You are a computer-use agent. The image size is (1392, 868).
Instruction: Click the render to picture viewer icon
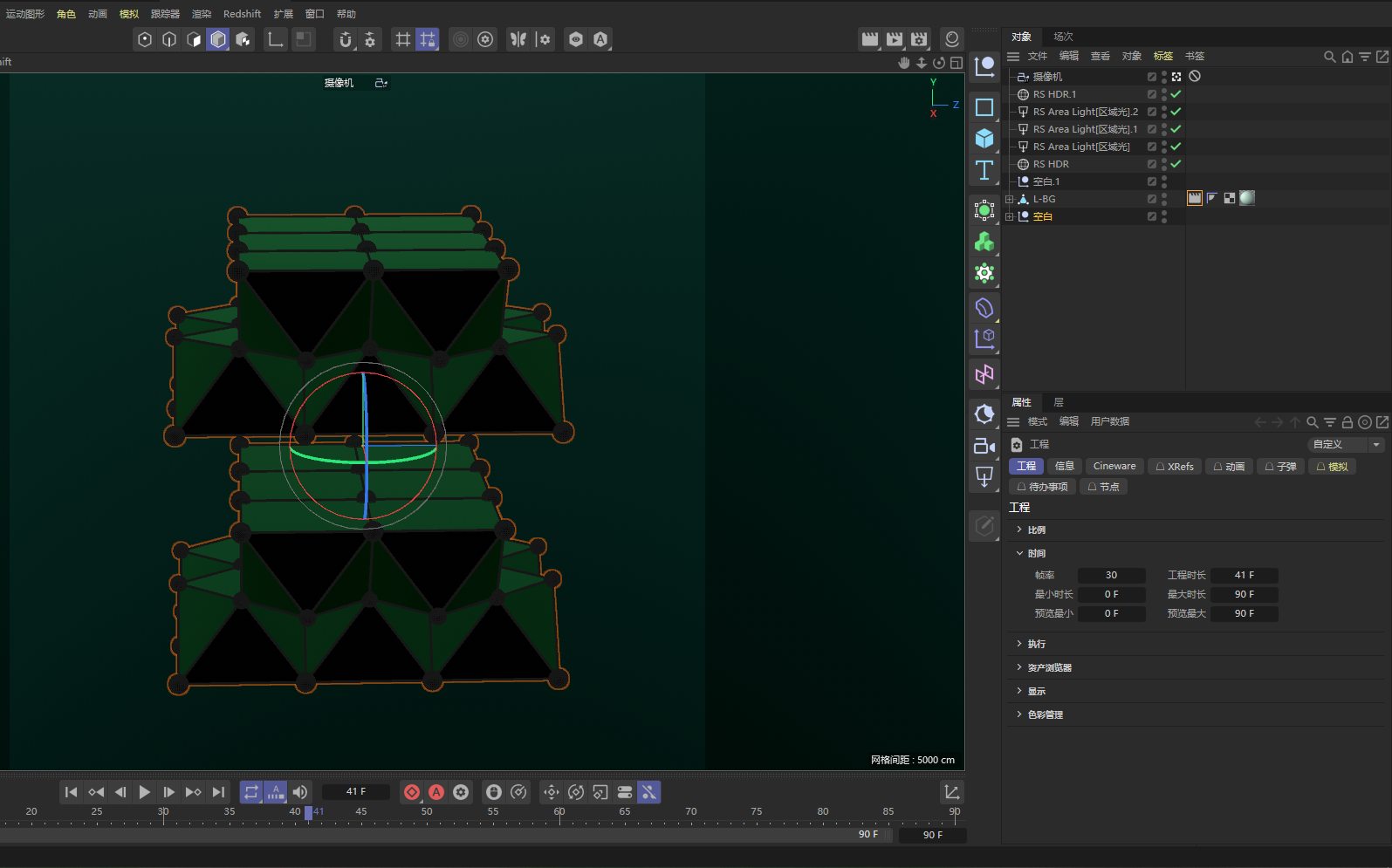(895, 39)
